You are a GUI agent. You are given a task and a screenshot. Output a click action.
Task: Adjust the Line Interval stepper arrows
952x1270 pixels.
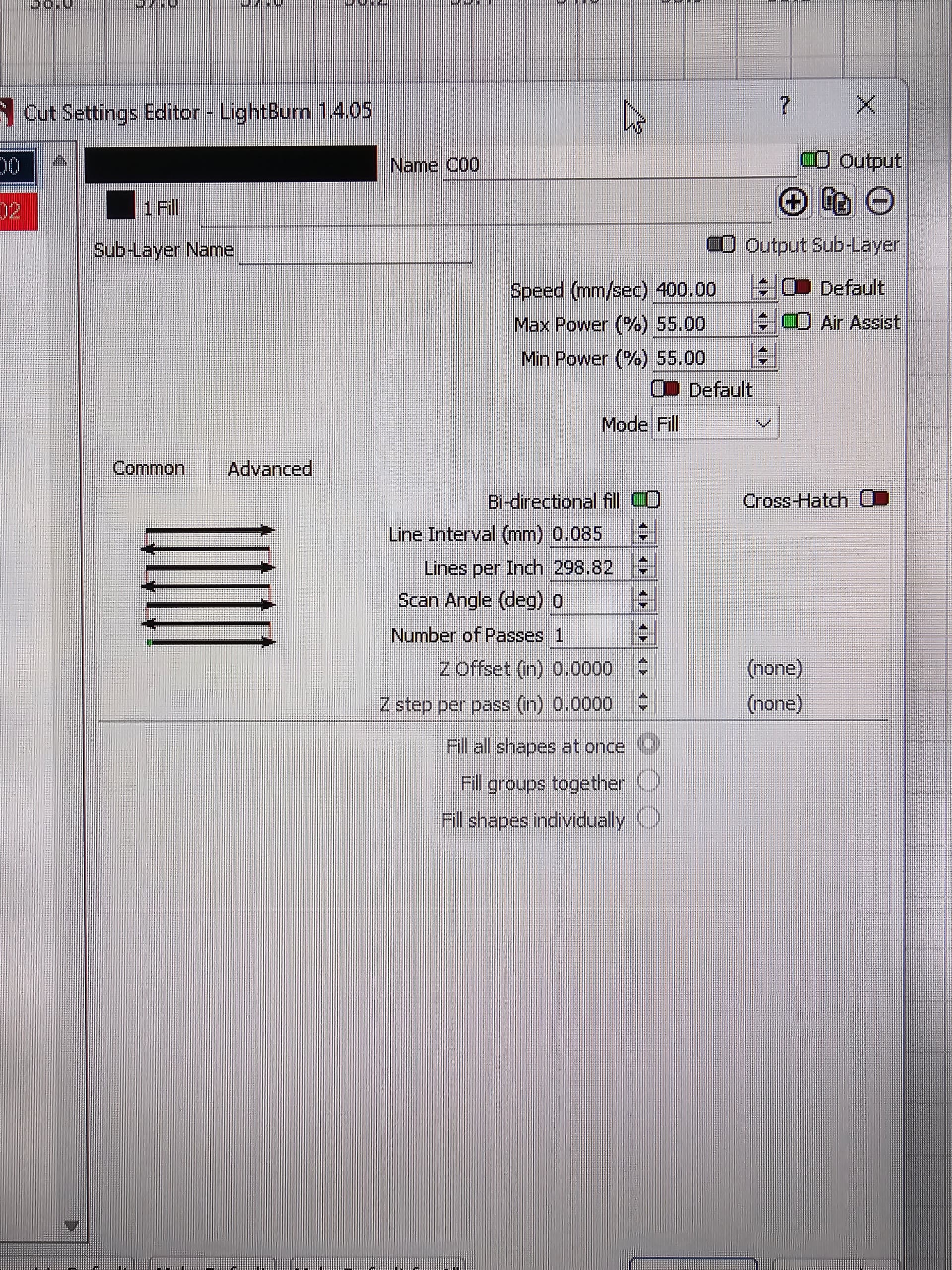(x=643, y=533)
